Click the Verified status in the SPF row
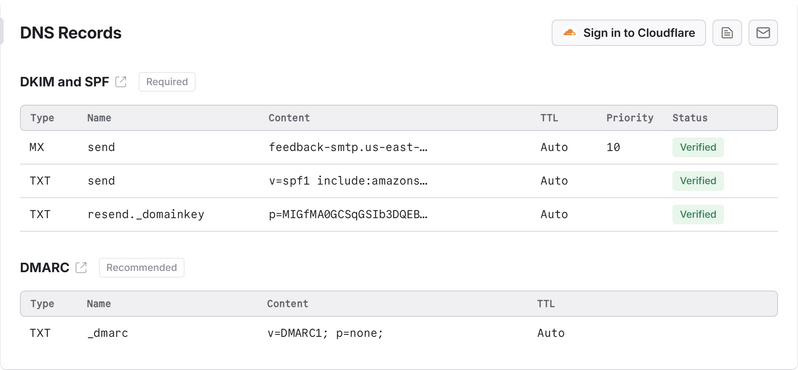798x370 pixels. 698,181
